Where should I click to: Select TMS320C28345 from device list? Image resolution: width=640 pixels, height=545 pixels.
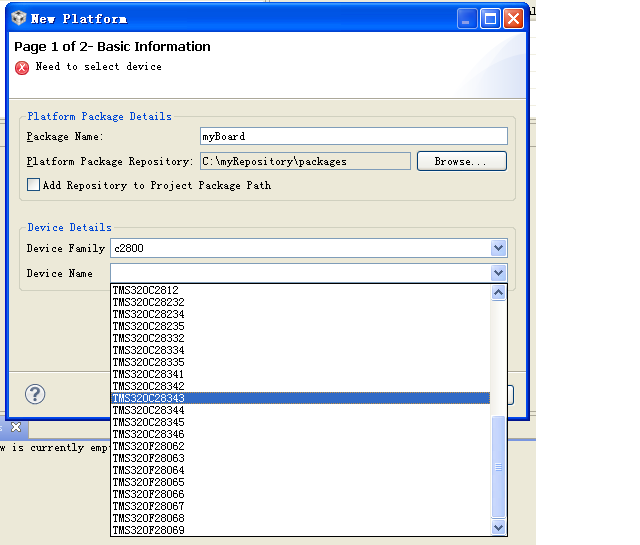(x=300, y=422)
